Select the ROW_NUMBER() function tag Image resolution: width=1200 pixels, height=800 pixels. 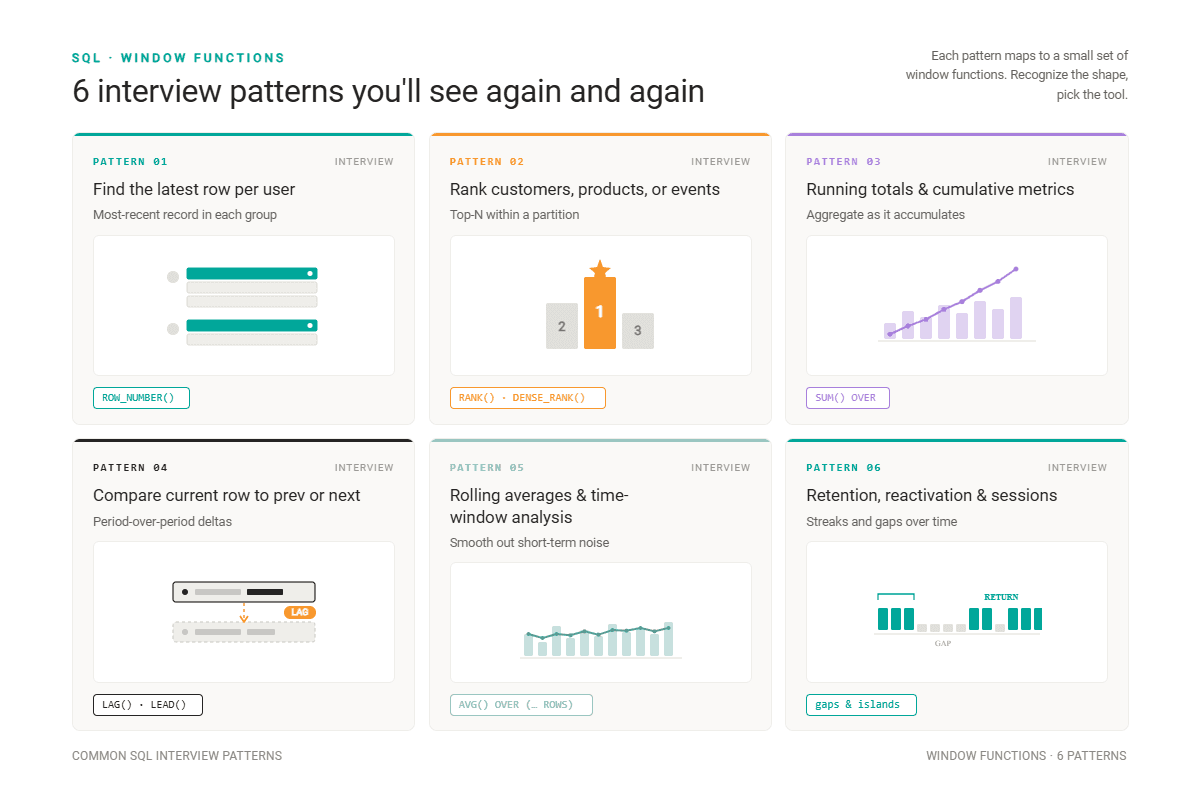[141, 398]
